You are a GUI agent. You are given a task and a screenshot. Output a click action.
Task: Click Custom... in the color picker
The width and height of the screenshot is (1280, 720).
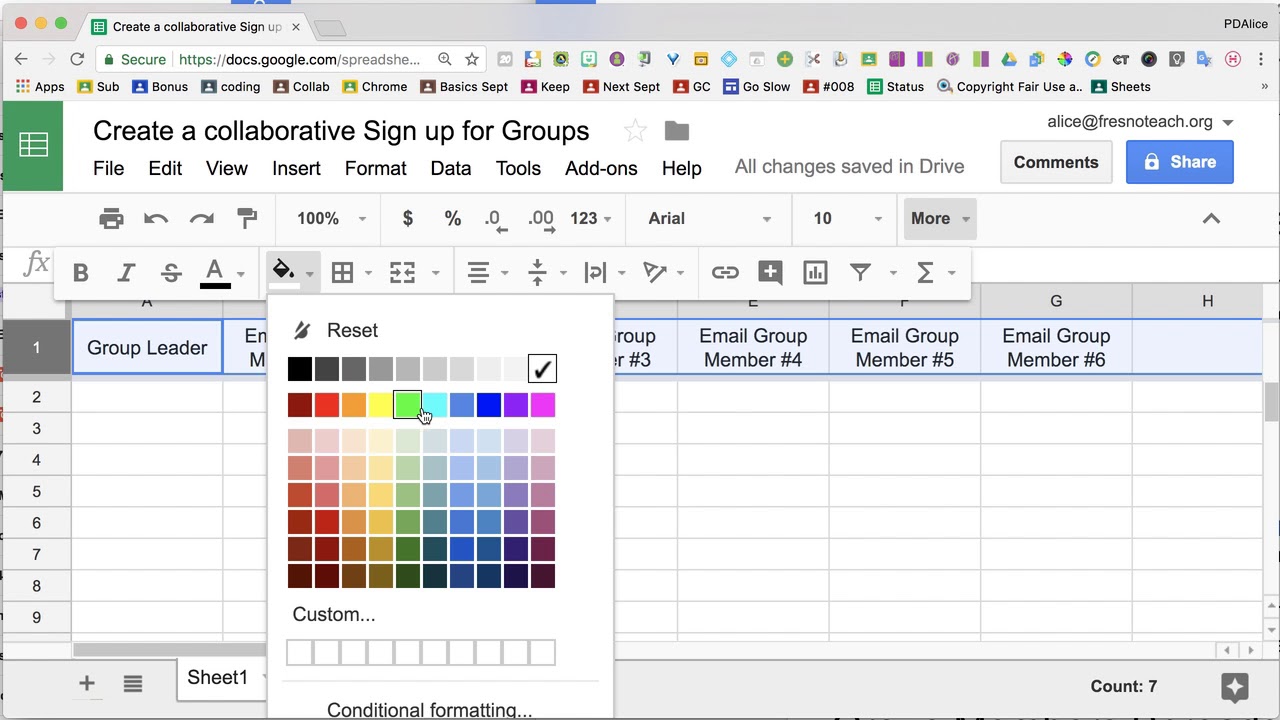click(x=334, y=614)
